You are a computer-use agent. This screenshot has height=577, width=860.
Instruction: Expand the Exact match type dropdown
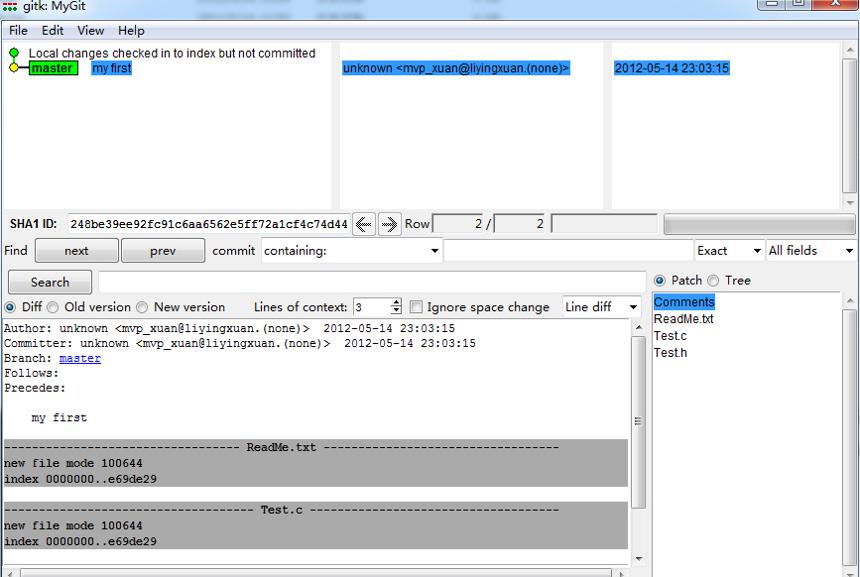pos(729,251)
